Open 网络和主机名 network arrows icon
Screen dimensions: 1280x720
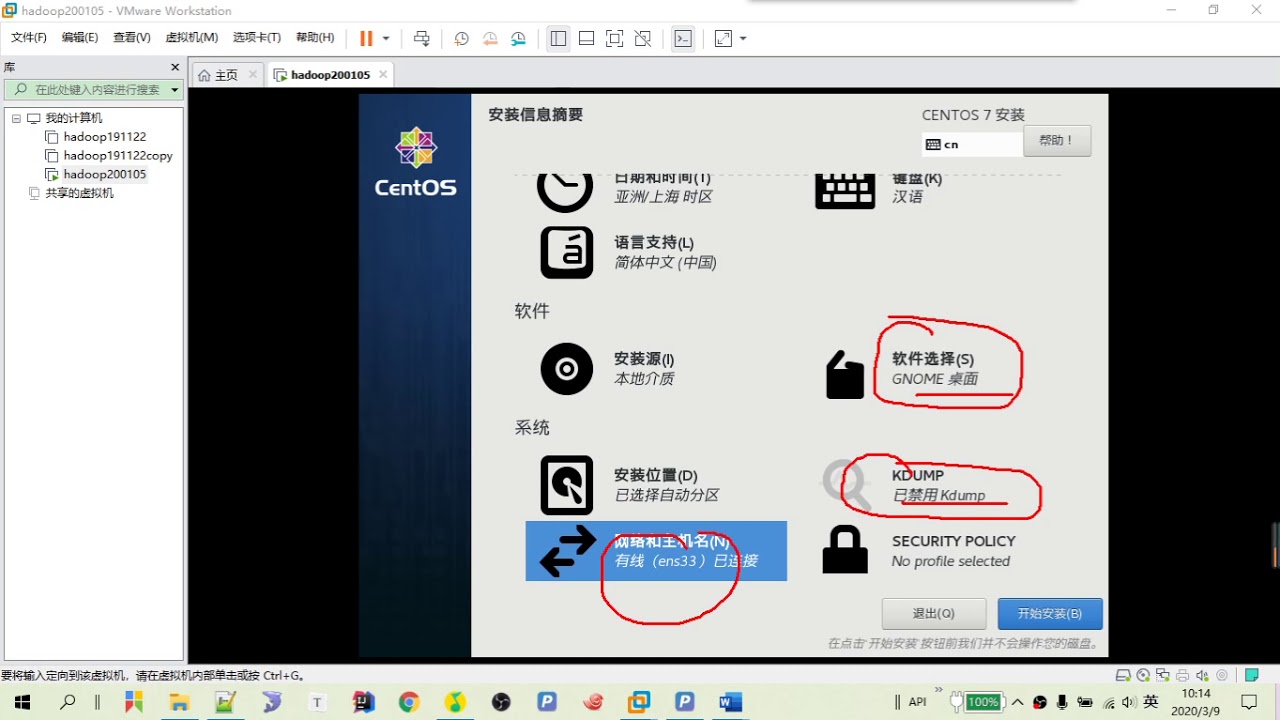[x=568, y=552]
